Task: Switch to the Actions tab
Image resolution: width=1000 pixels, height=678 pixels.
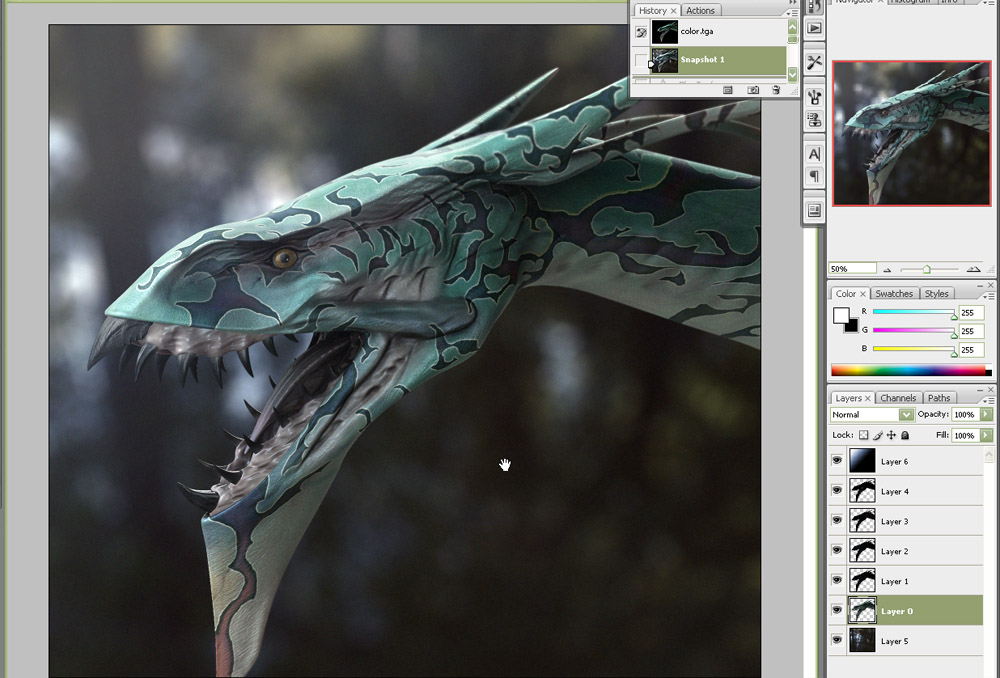Action: click(700, 11)
